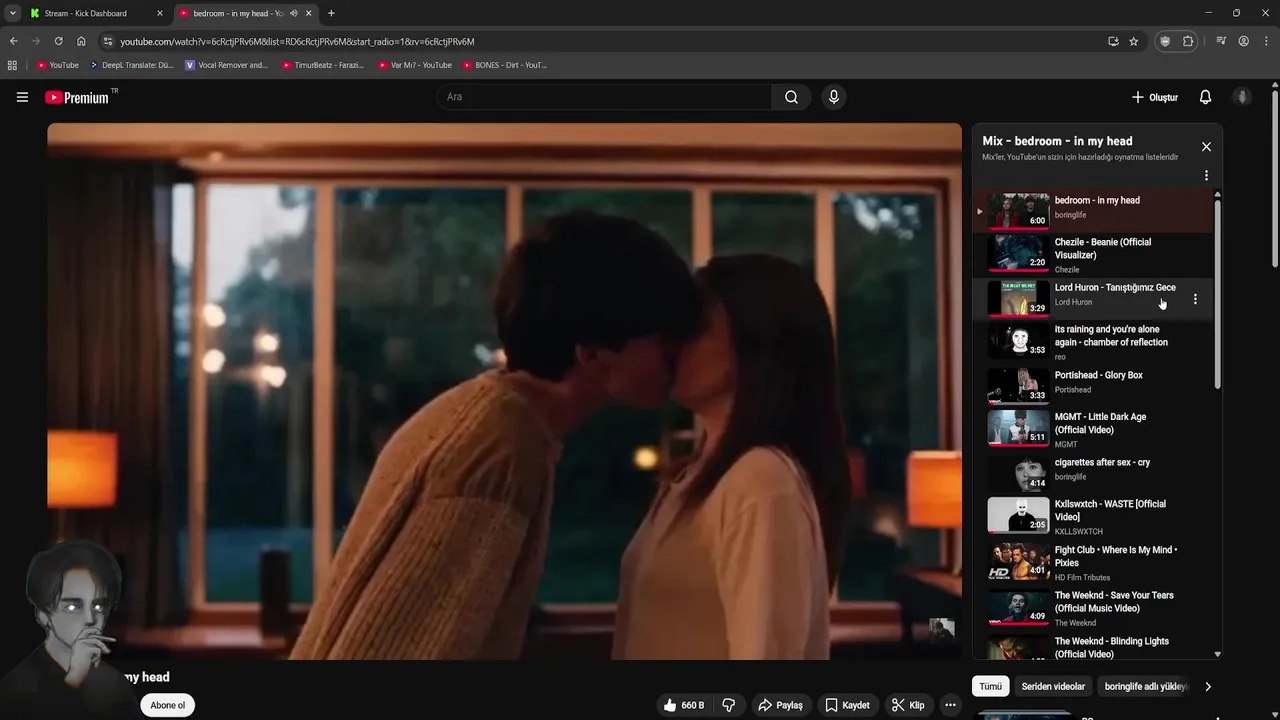Viewport: 1280px width, 720px height.
Task: Select the Tümü filter chip
Action: coord(990,687)
